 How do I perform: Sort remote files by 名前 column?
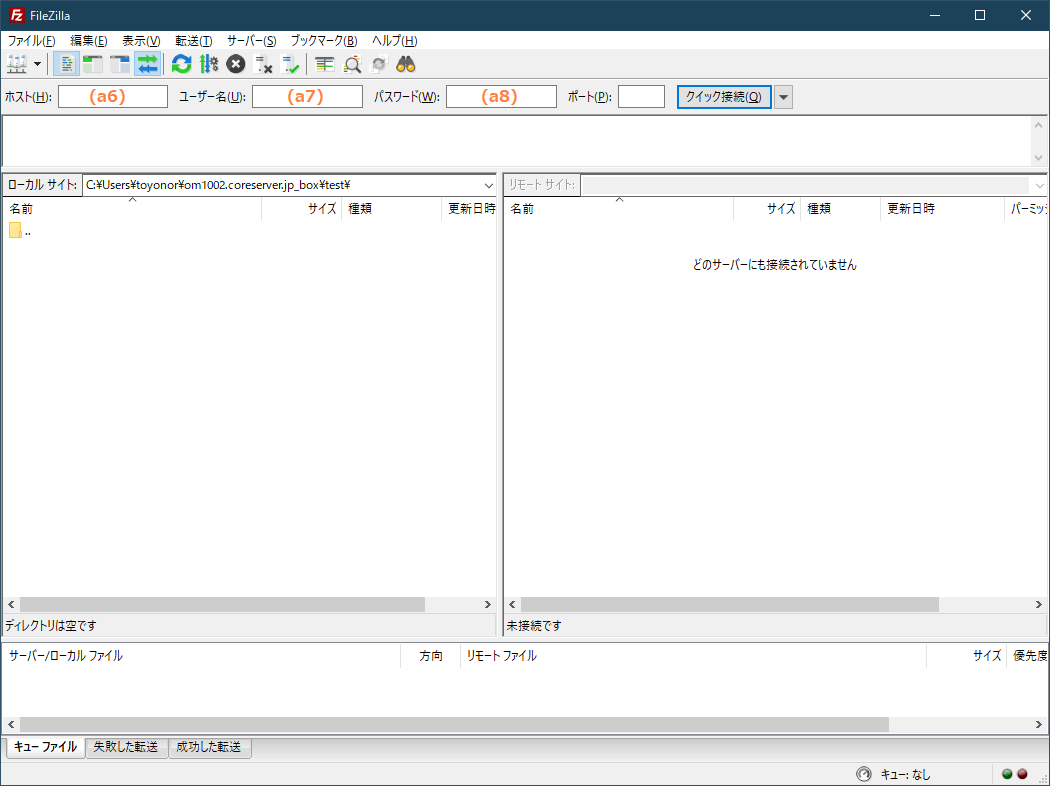[x=619, y=209]
